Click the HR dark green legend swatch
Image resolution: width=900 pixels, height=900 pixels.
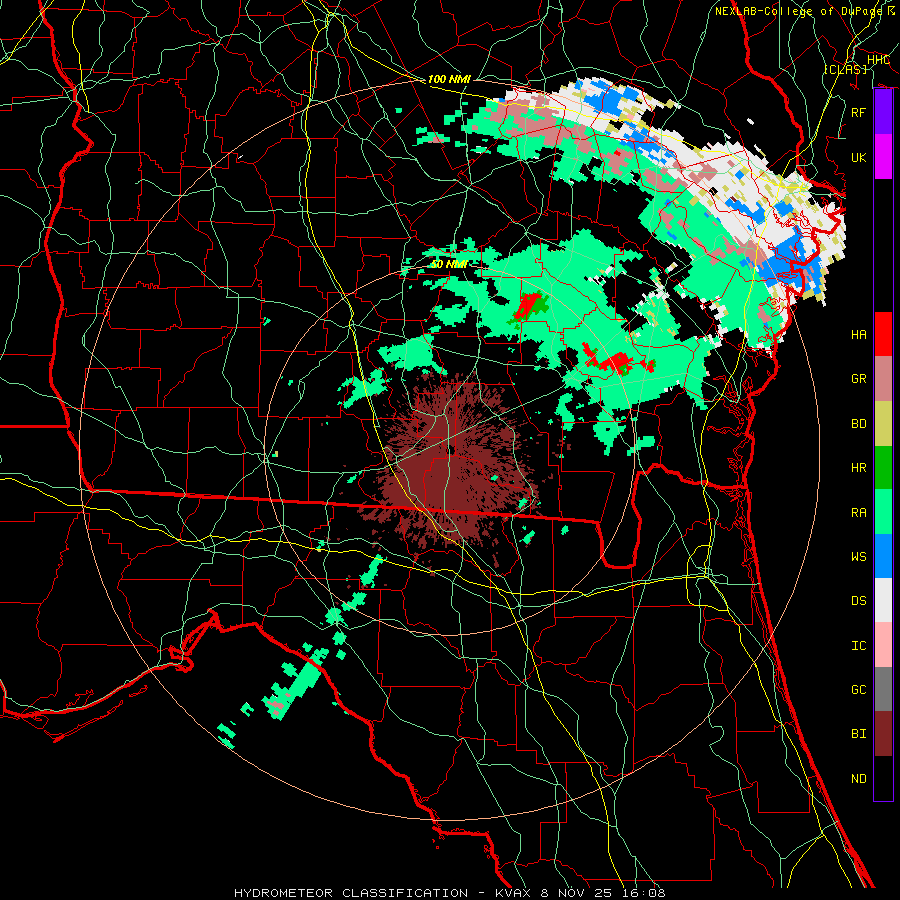pyautogui.click(x=883, y=467)
